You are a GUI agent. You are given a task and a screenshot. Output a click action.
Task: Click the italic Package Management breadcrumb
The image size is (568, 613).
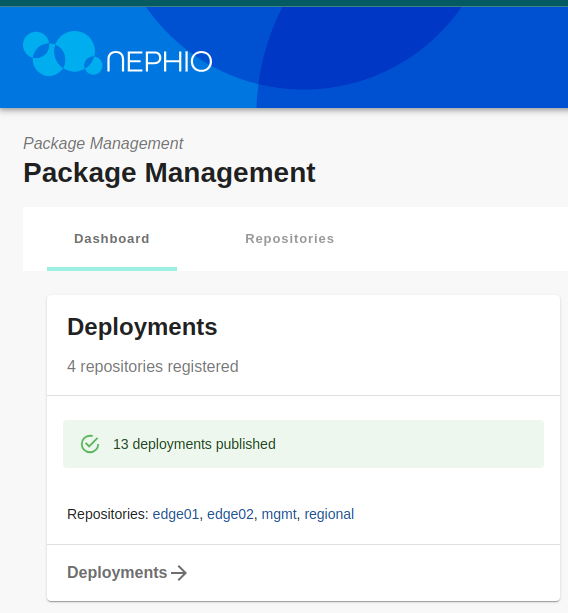point(103,143)
